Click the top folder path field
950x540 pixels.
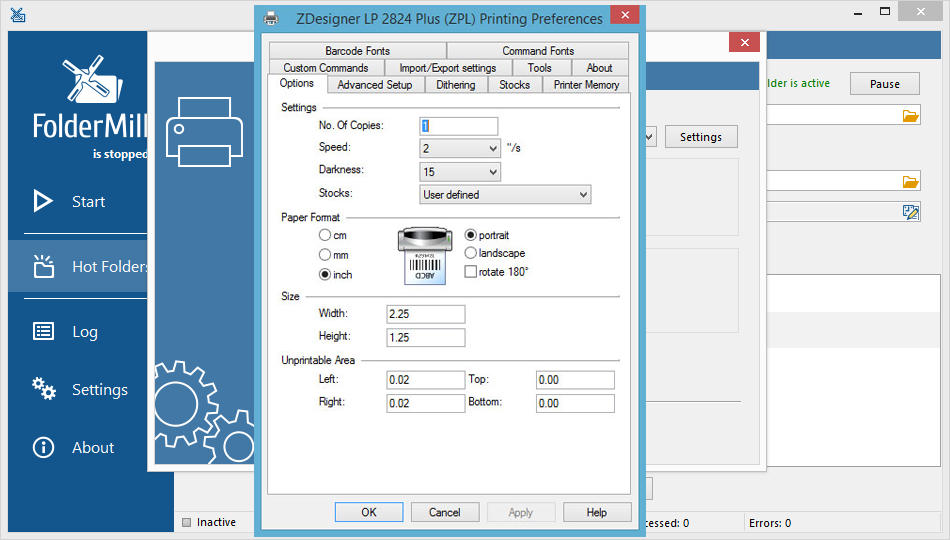pos(843,115)
